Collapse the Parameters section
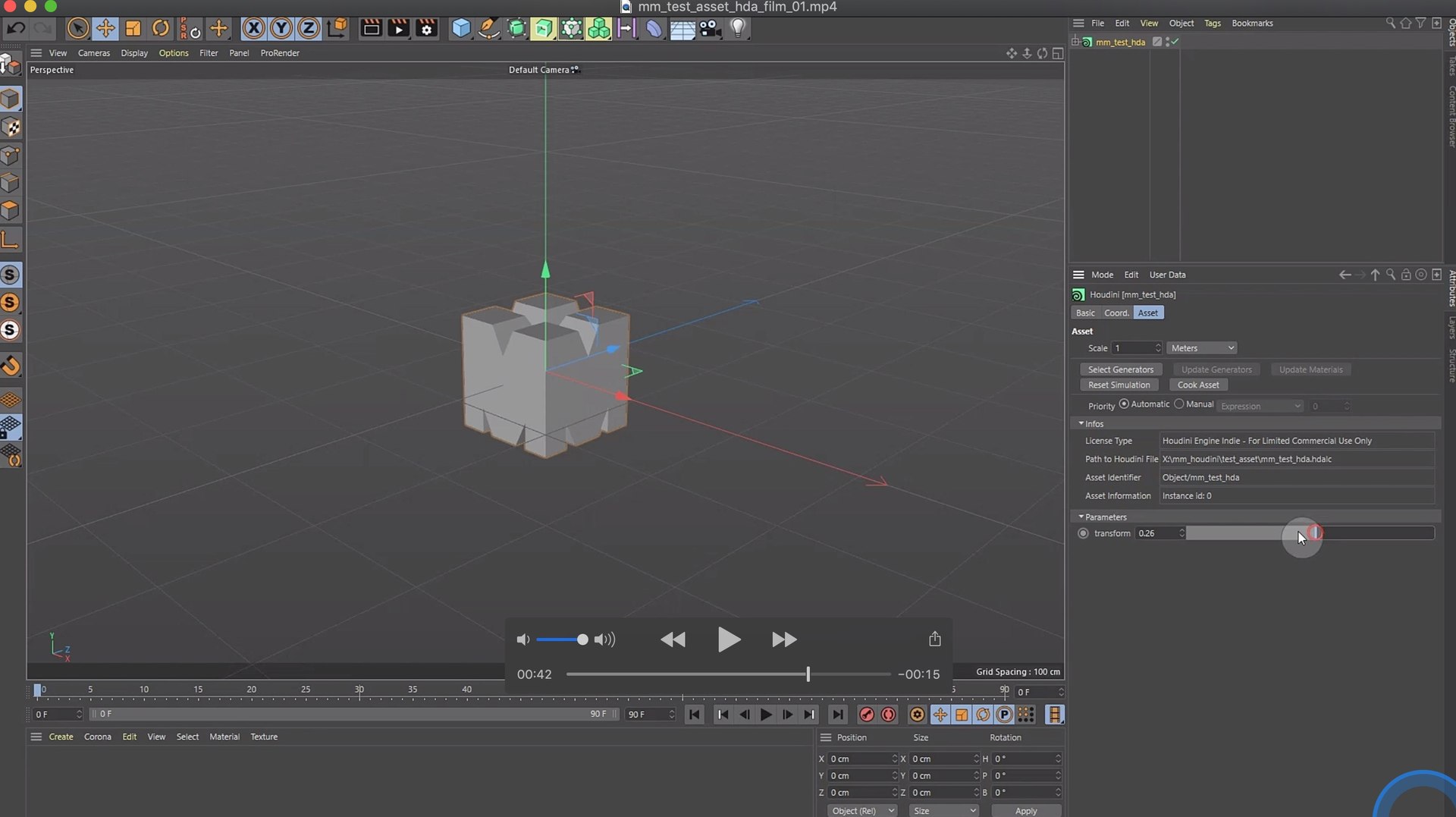Image resolution: width=1456 pixels, height=817 pixels. point(1081,517)
